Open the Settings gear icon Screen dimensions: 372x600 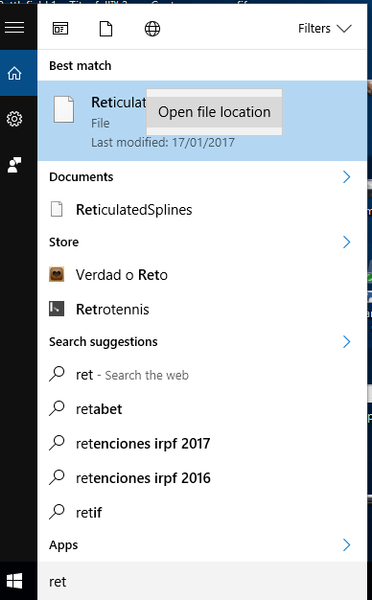click(15, 119)
